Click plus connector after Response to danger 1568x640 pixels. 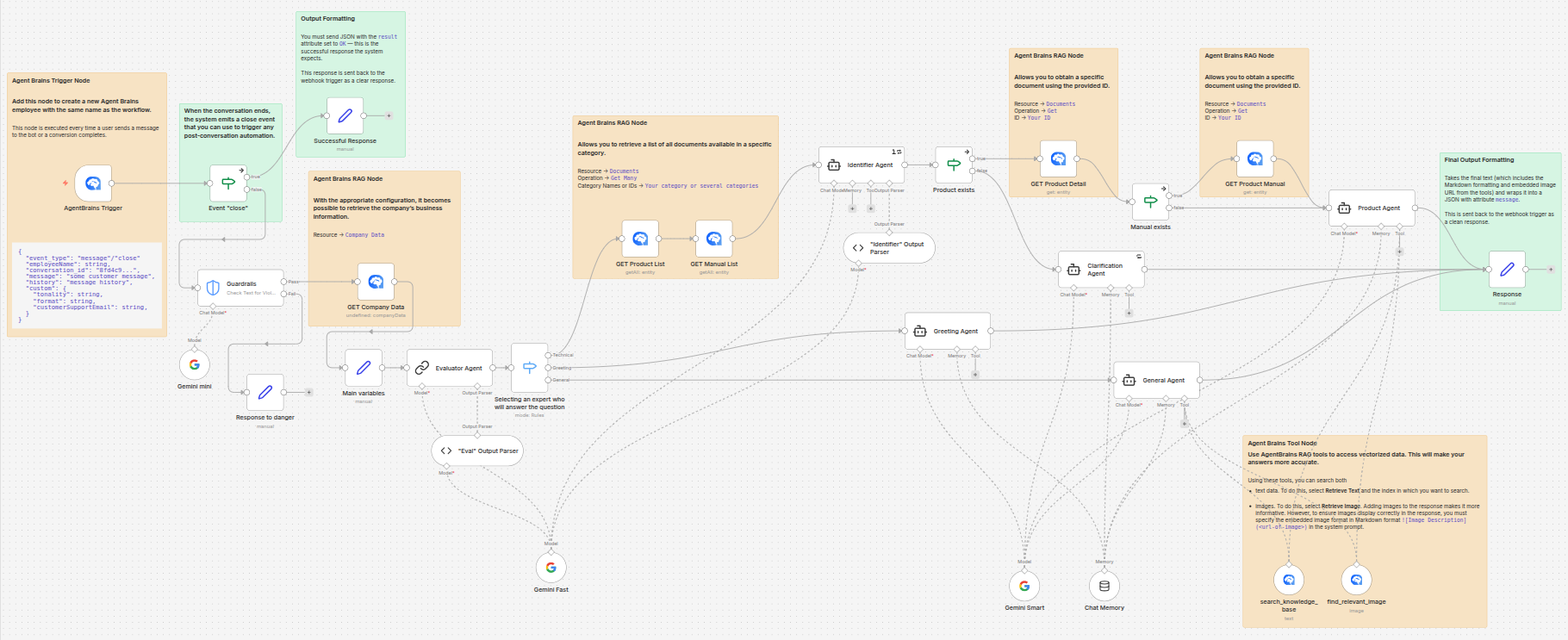tap(309, 392)
